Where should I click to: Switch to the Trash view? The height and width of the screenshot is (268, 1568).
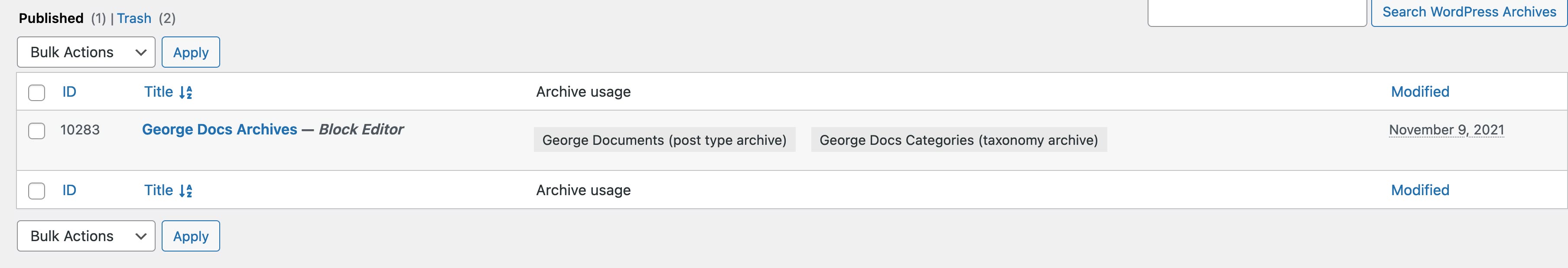click(134, 18)
